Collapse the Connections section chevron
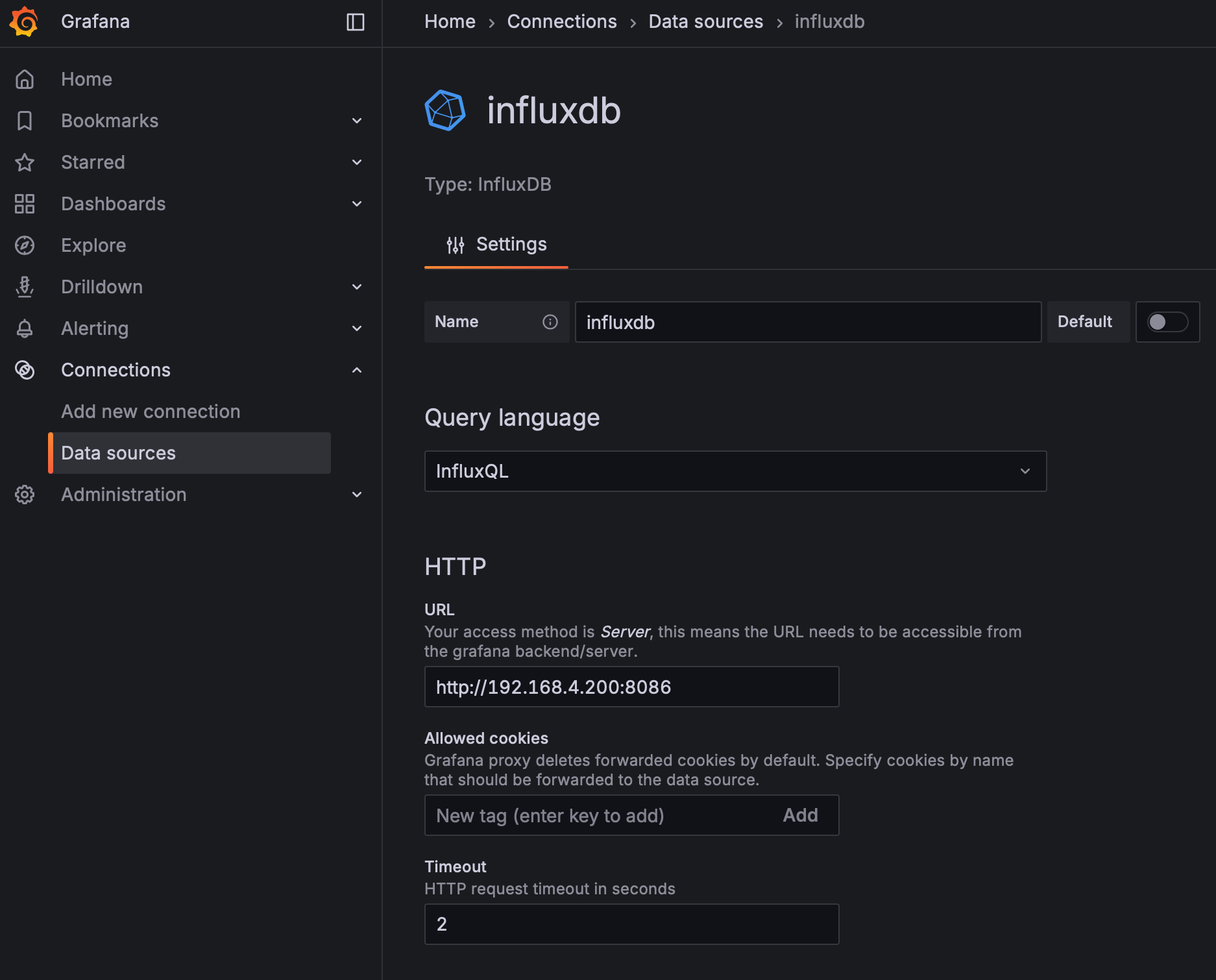 point(357,370)
